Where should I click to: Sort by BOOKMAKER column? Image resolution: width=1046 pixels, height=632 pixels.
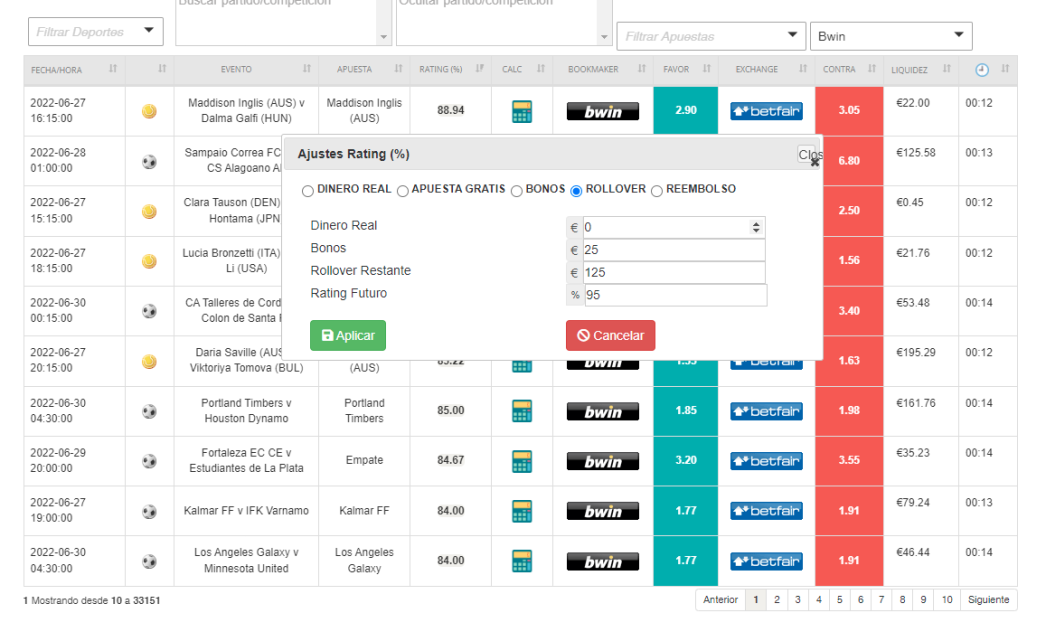point(642,69)
